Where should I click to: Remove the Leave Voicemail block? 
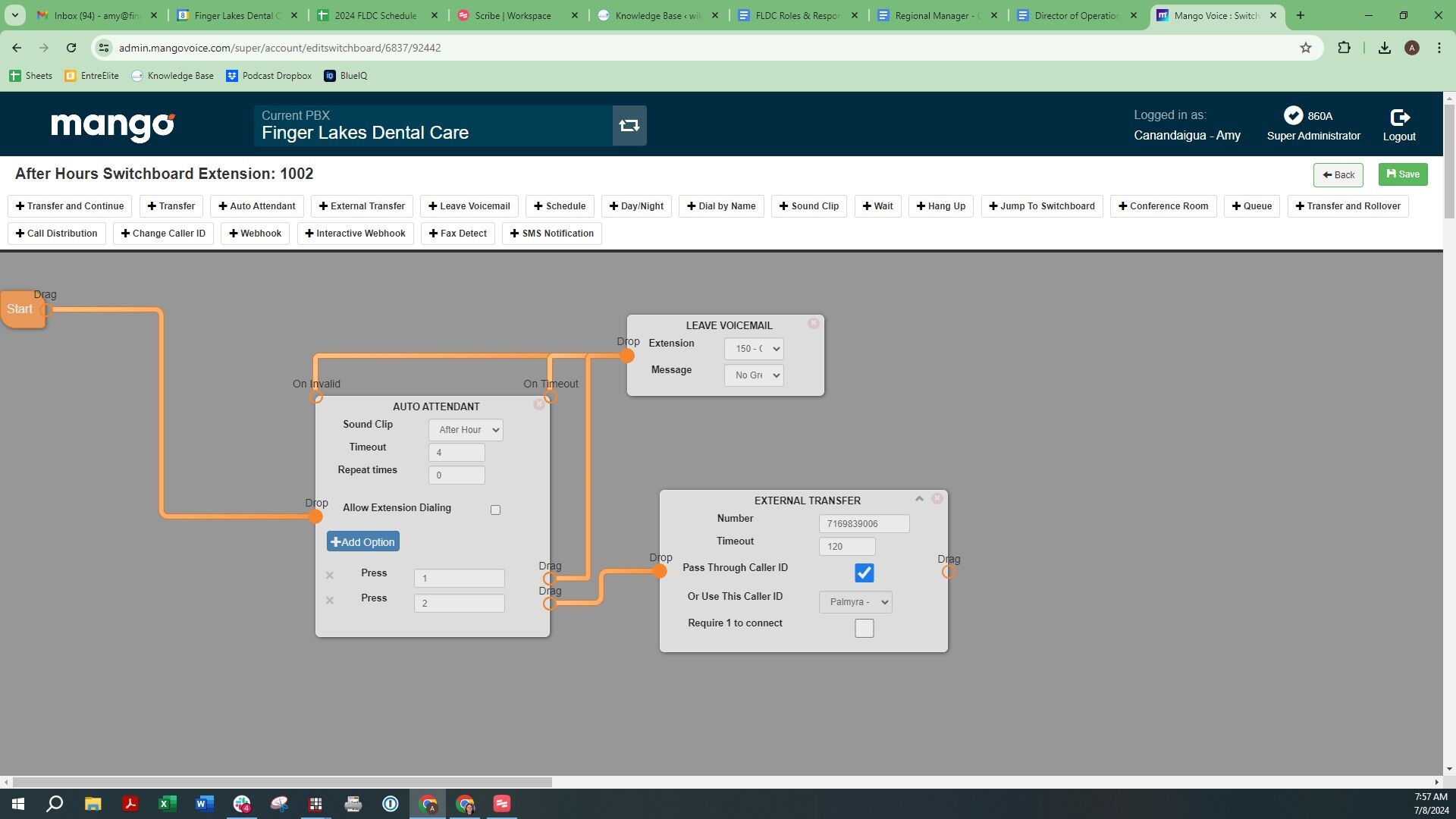click(814, 324)
